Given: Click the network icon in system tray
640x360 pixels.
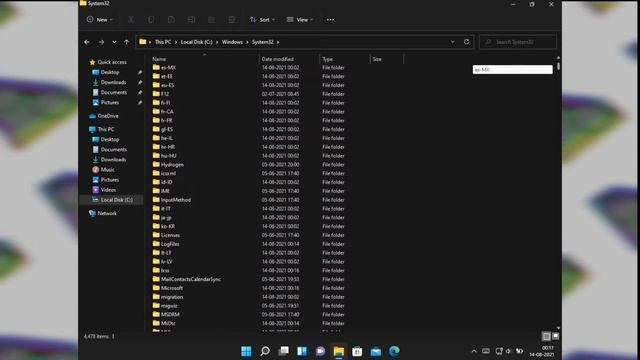Looking at the screenshot, I should click(x=499, y=351).
